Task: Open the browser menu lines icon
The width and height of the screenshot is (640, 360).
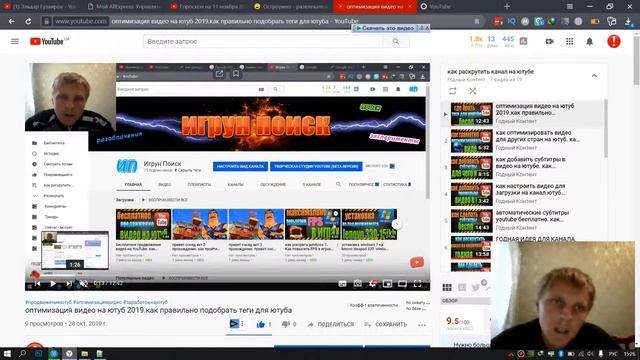Action: pos(569,7)
